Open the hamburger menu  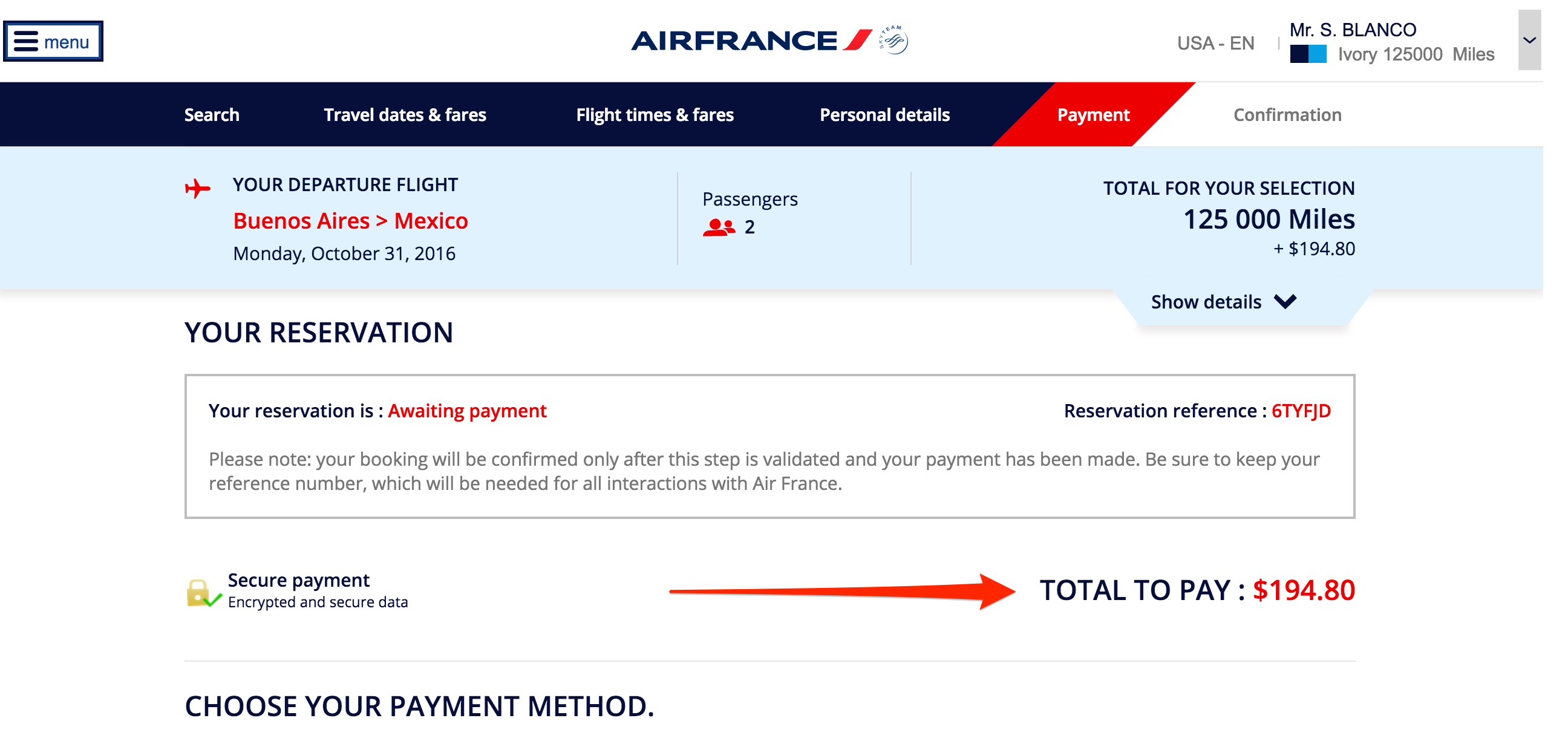tap(53, 41)
